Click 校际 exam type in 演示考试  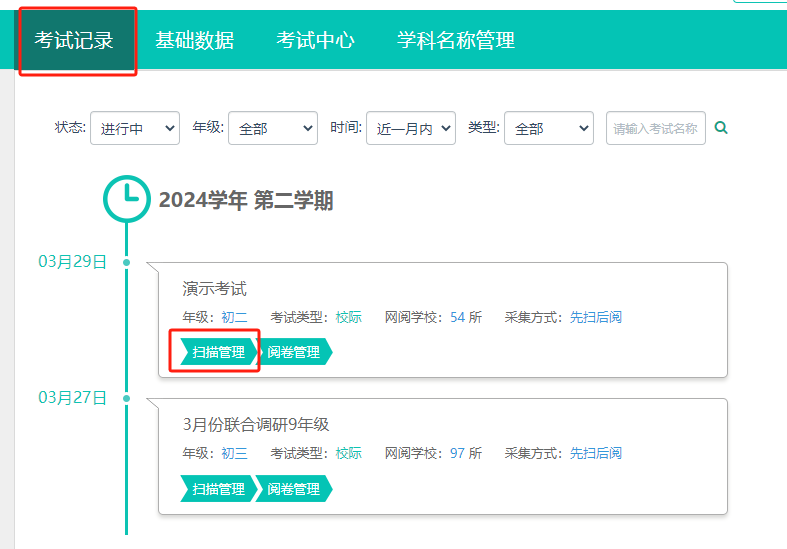coord(348,317)
